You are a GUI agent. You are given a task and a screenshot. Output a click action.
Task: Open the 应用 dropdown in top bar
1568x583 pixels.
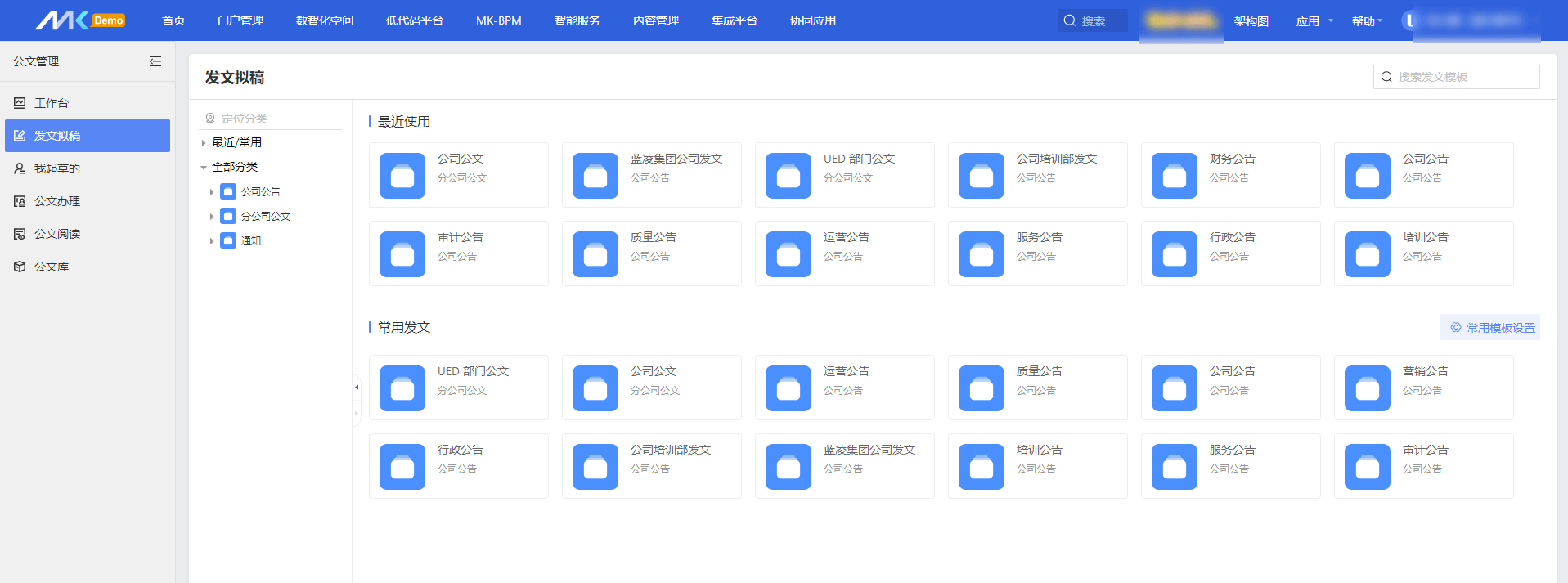pos(1314,21)
